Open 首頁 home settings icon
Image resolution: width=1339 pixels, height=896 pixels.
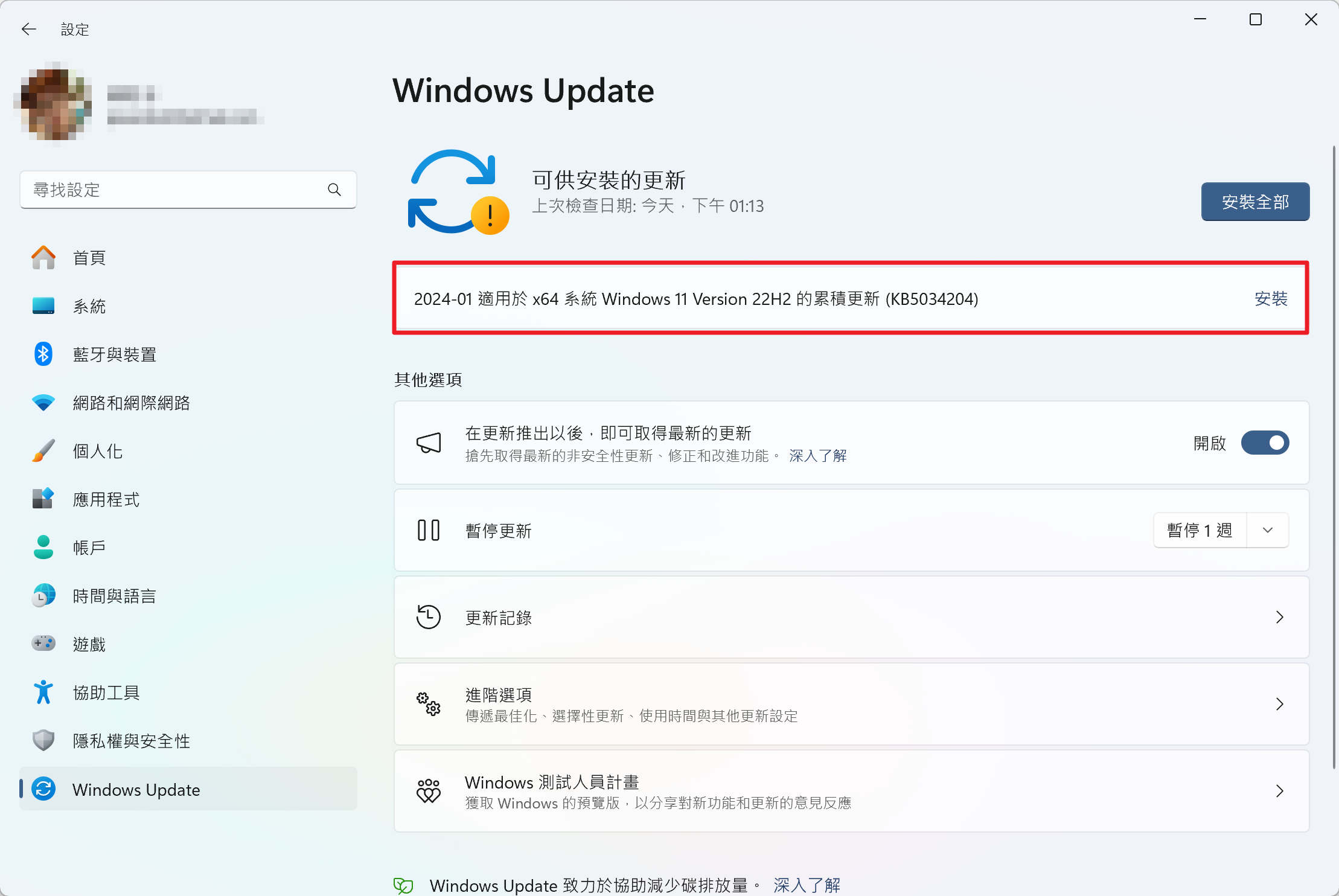point(43,257)
